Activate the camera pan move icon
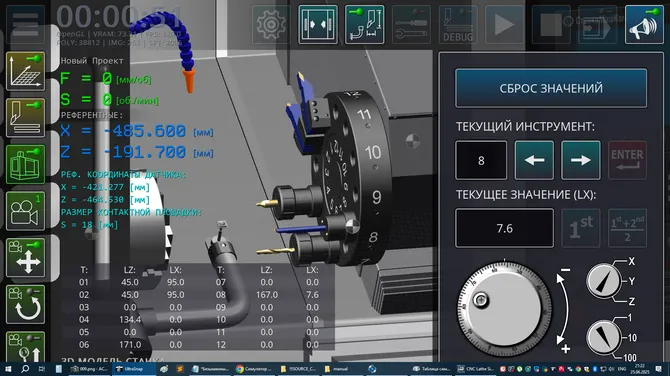This screenshot has width=670, height=376. 26,258
